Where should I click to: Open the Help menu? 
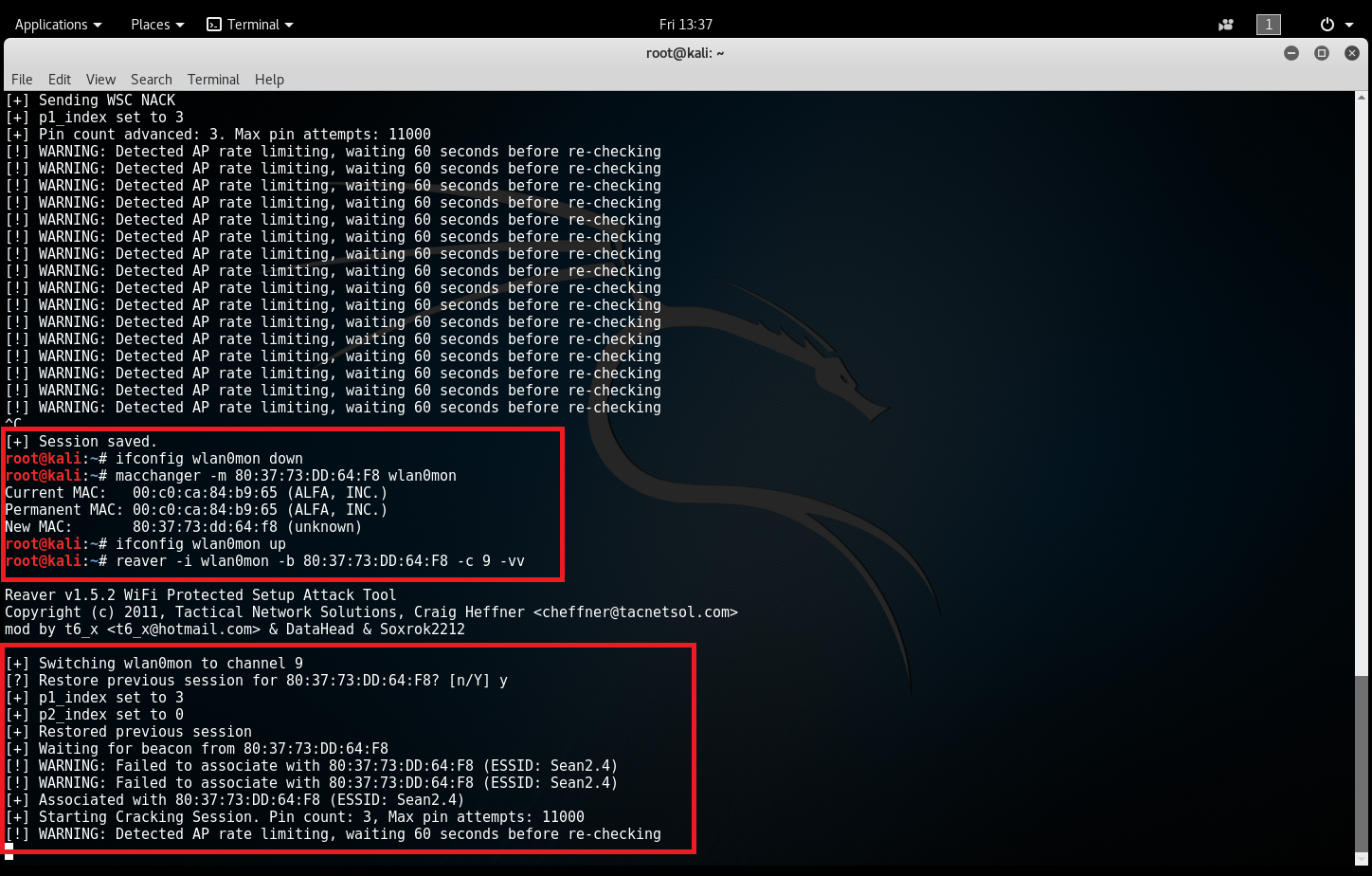click(269, 80)
